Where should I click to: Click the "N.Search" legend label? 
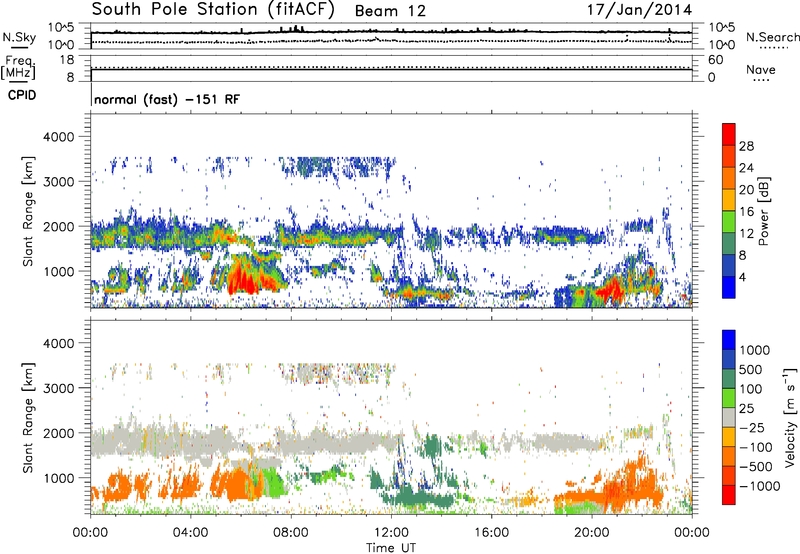click(x=772, y=37)
